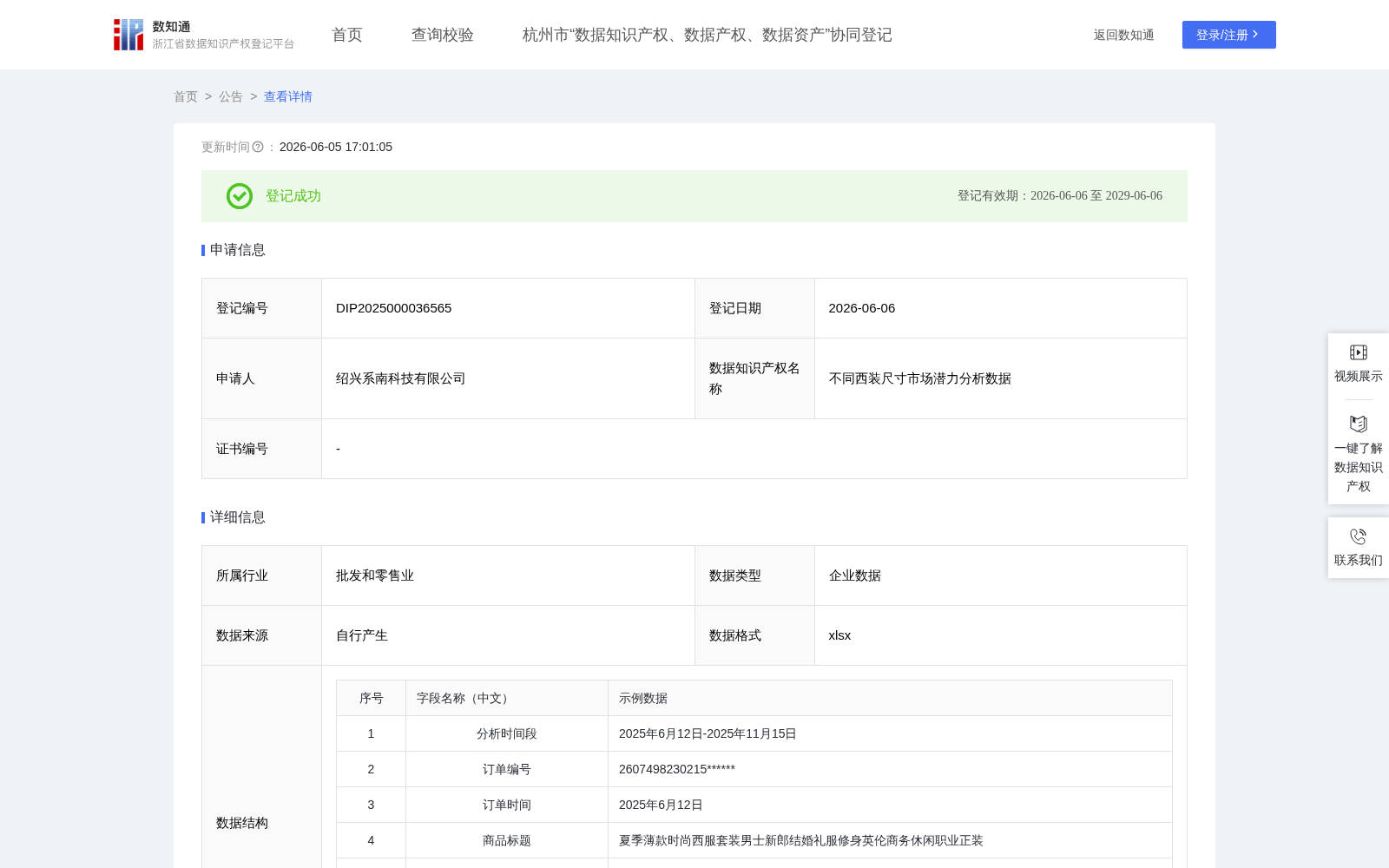
Task: Click the 联系我们 phone icon
Action: pos(1359,536)
